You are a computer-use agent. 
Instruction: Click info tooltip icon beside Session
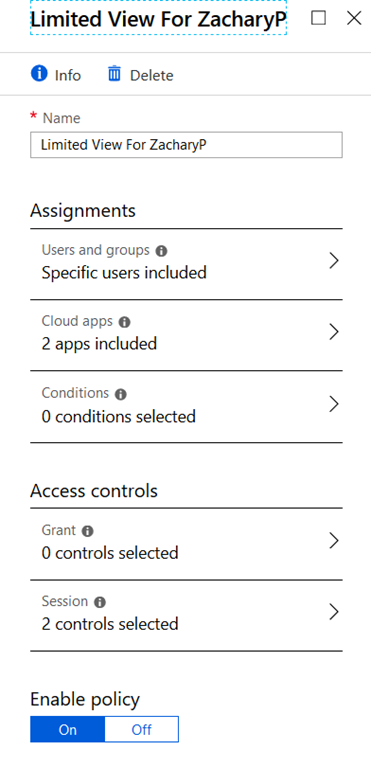coord(100,602)
